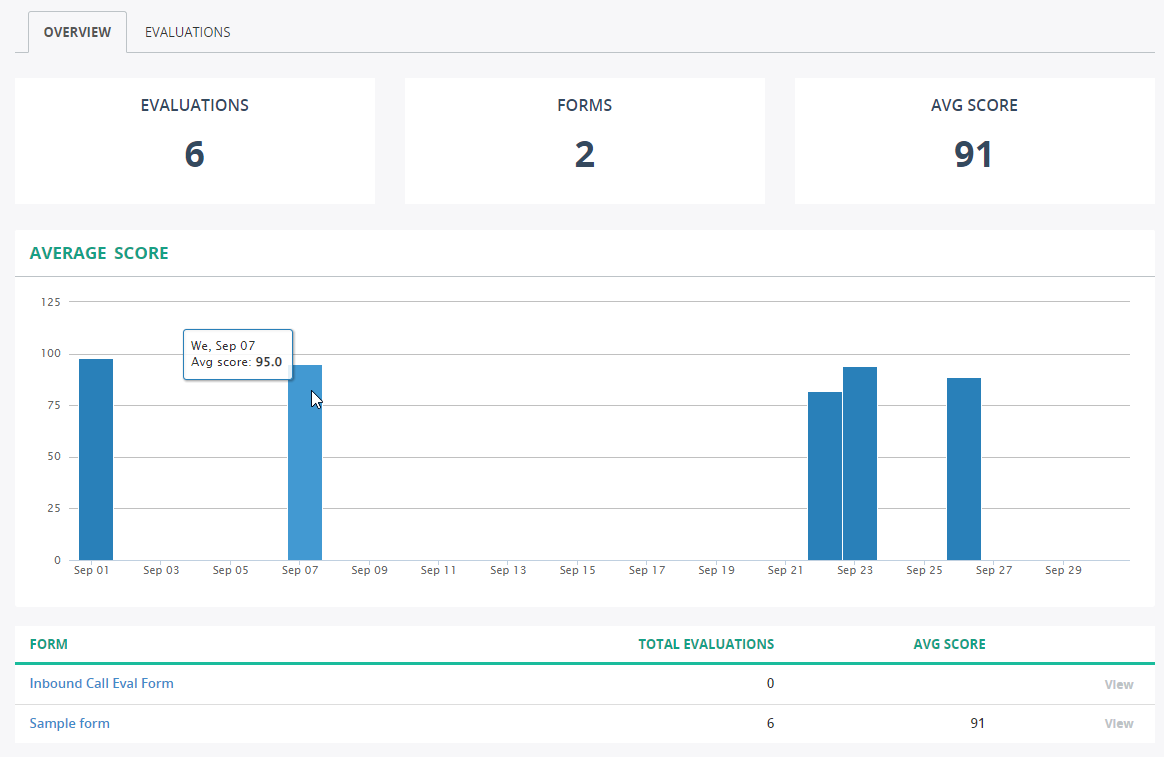The height and width of the screenshot is (757, 1164).
Task: Select the Overview tab
Action: coord(77,32)
